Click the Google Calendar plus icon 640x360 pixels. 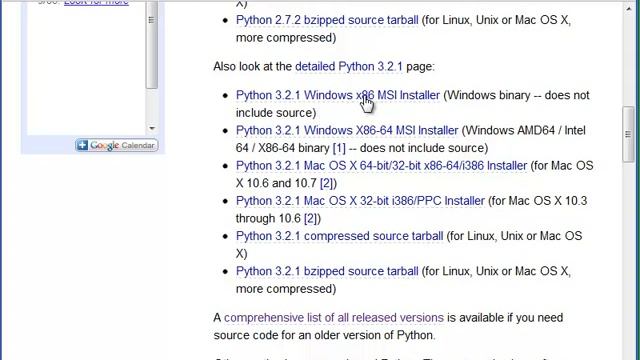(82, 145)
